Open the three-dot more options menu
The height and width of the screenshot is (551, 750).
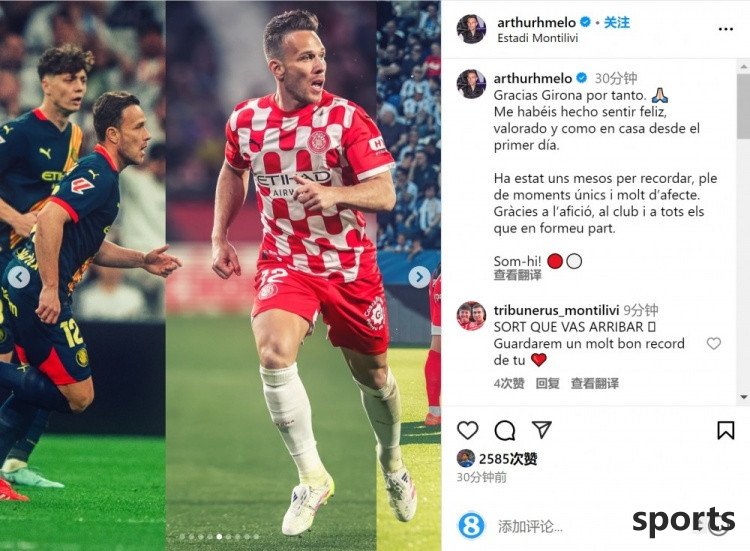pyautogui.click(x=725, y=29)
